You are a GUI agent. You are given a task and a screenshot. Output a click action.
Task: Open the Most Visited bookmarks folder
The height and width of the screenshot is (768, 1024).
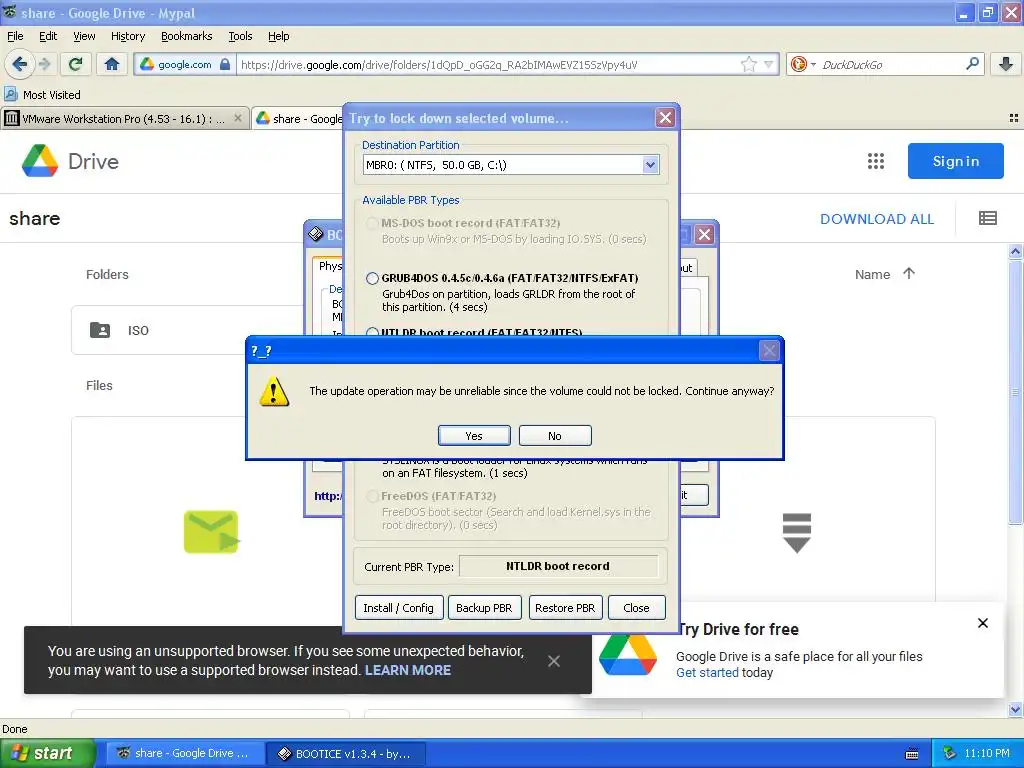tap(43, 95)
